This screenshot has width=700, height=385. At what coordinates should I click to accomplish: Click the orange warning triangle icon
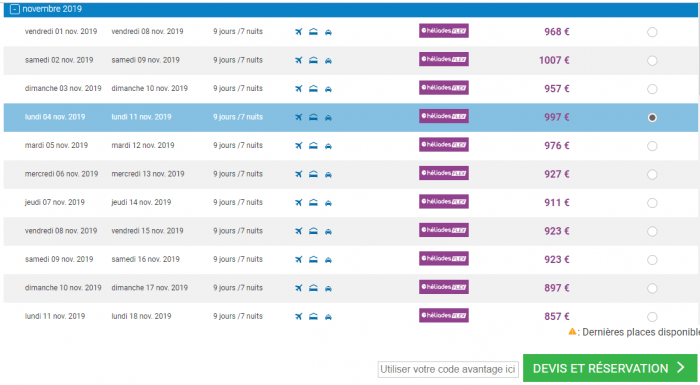tap(572, 331)
